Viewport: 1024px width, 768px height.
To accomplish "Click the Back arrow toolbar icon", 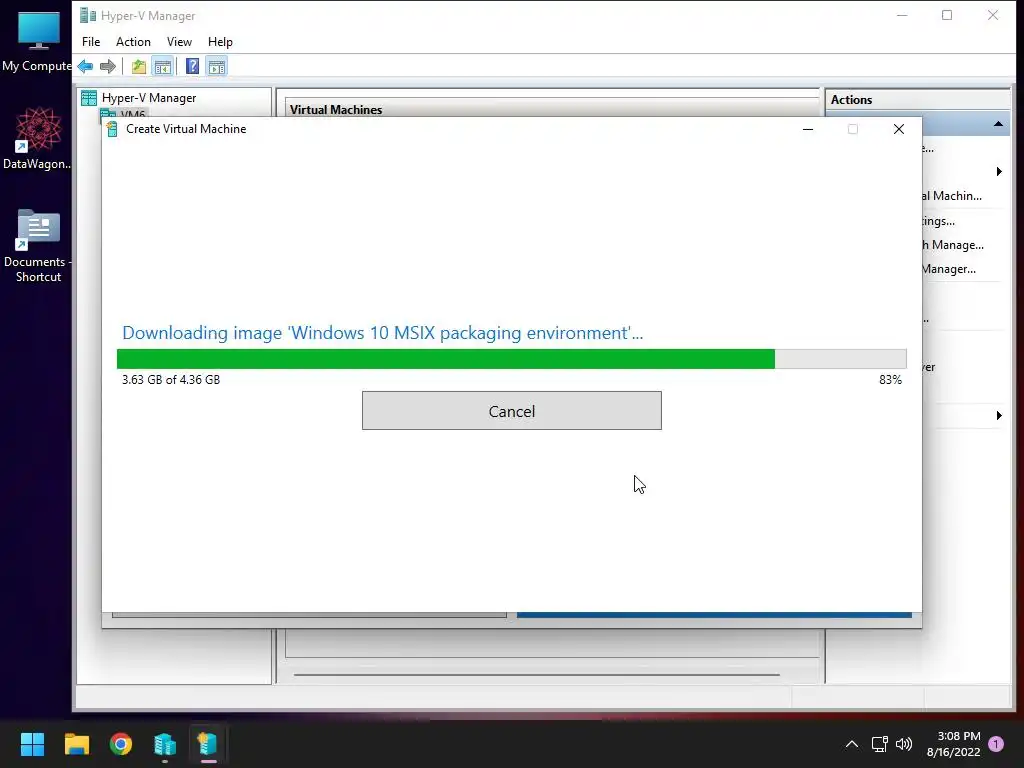I will (85, 66).
